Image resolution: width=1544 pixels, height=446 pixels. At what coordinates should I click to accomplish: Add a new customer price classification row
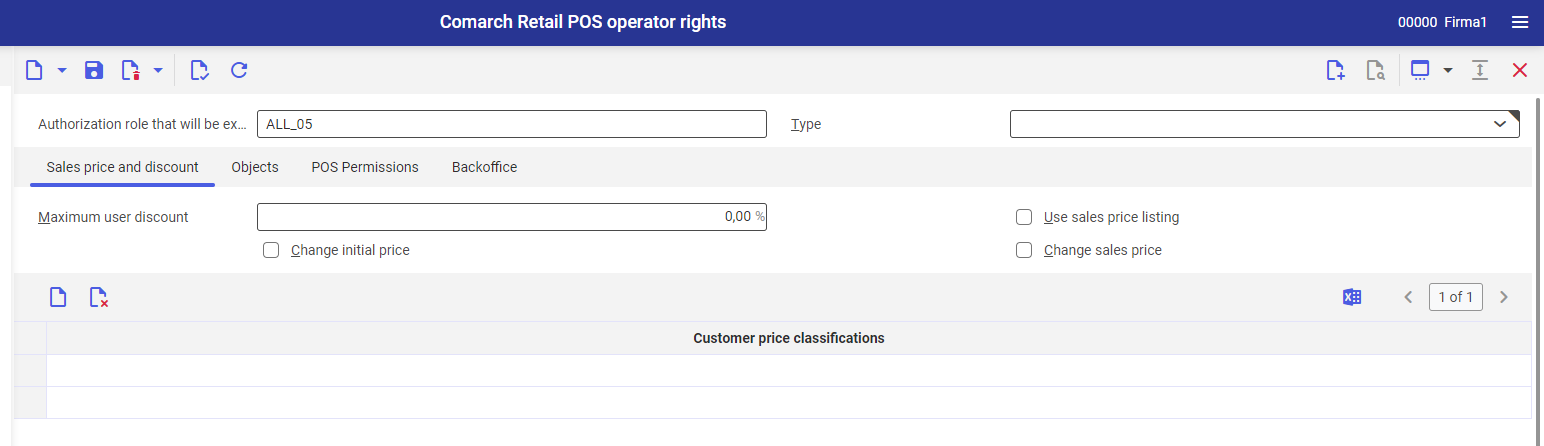point(58,297)
